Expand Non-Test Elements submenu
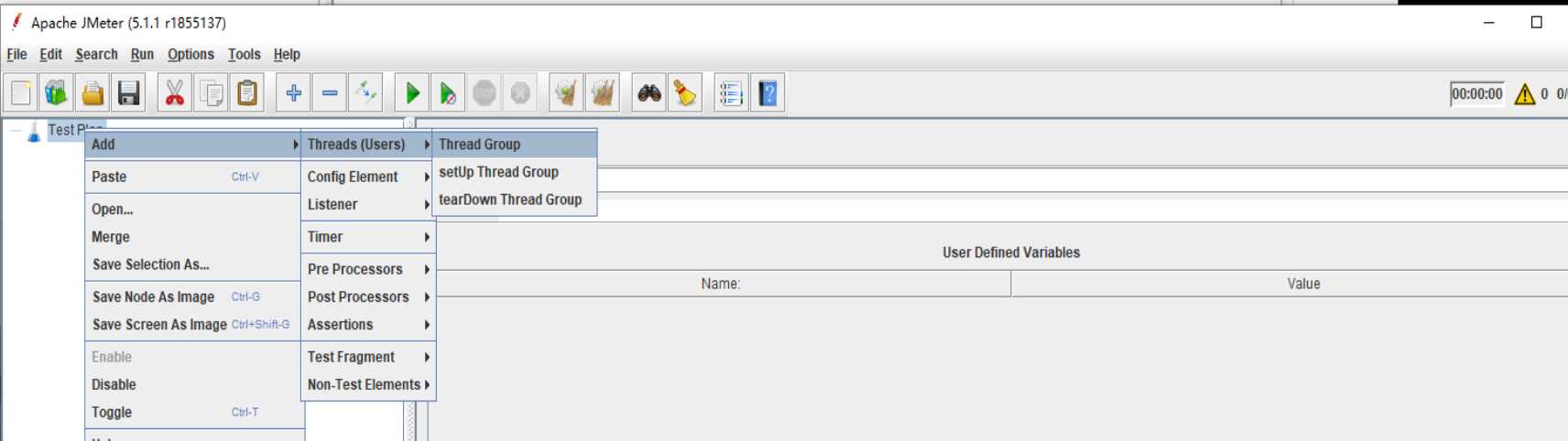This screenshot has height=441, width=1568. 368,385
